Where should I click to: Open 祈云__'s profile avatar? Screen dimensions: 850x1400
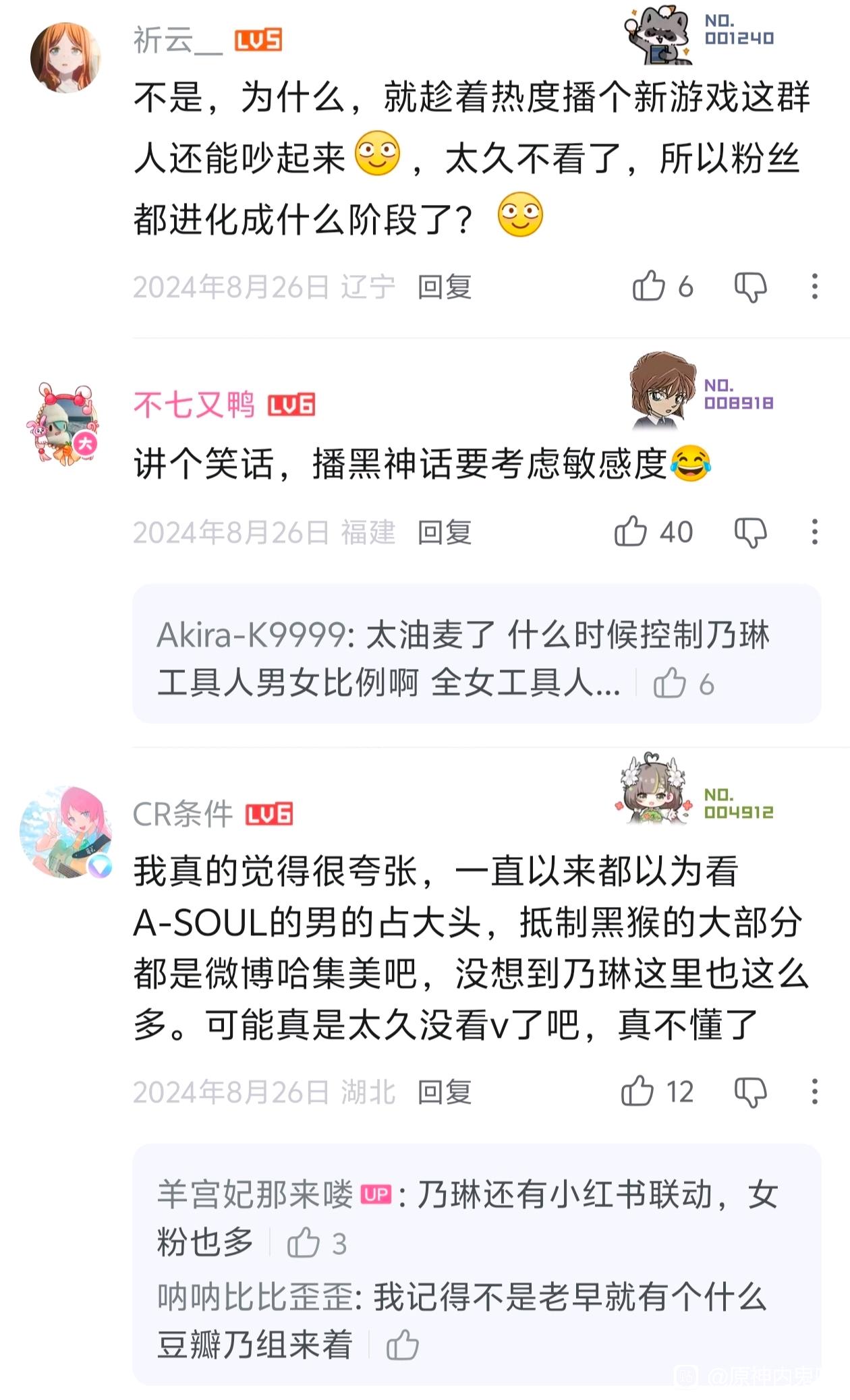coord(65,57)
